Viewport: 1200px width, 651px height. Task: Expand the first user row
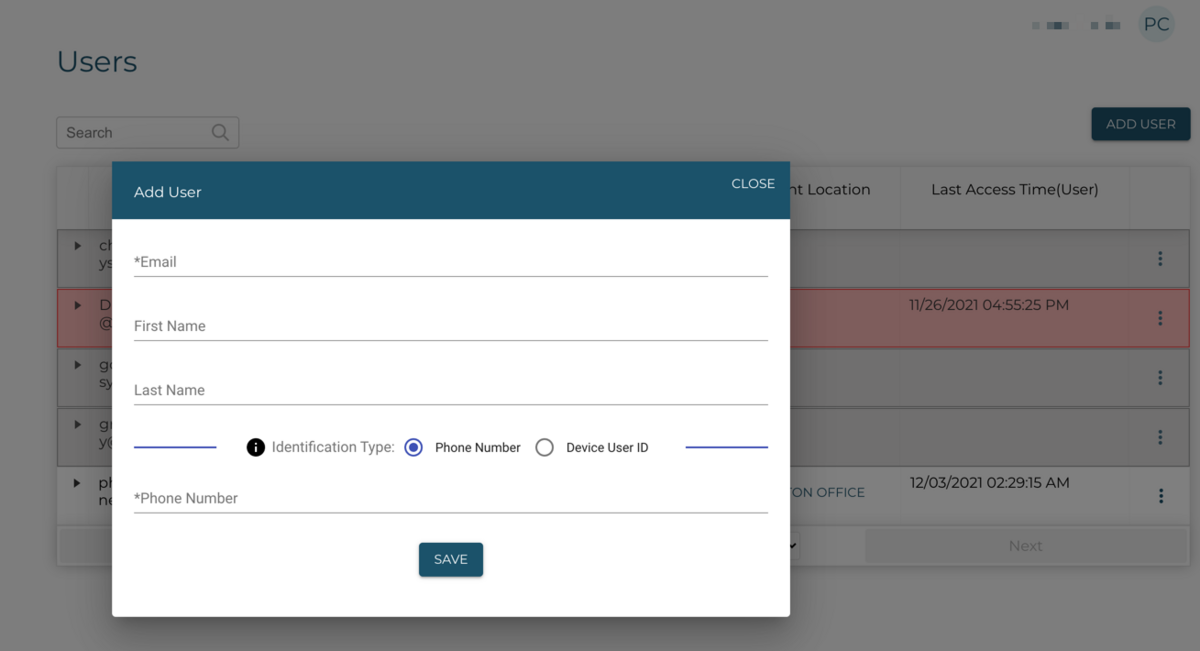click(78, 245)
